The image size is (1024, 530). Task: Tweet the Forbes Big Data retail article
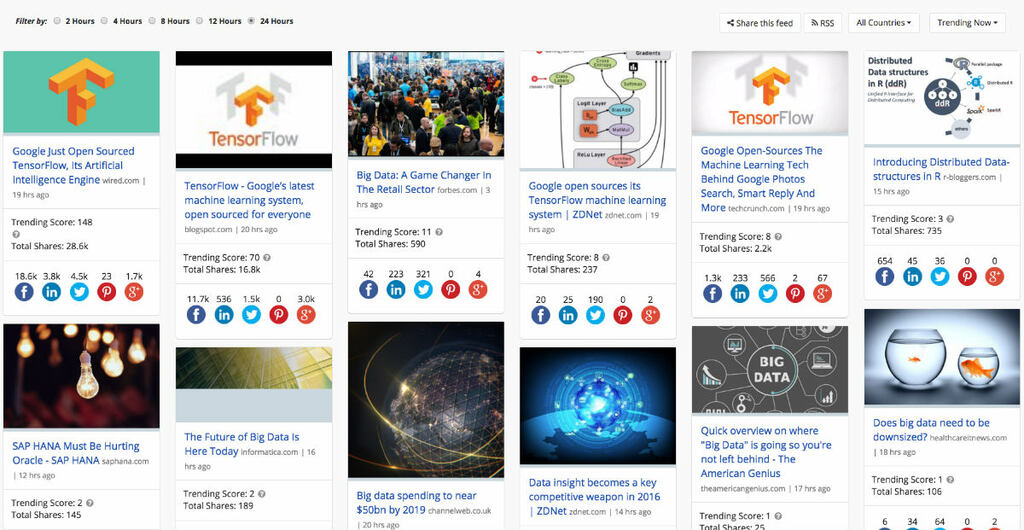click(x=423, y=289)
